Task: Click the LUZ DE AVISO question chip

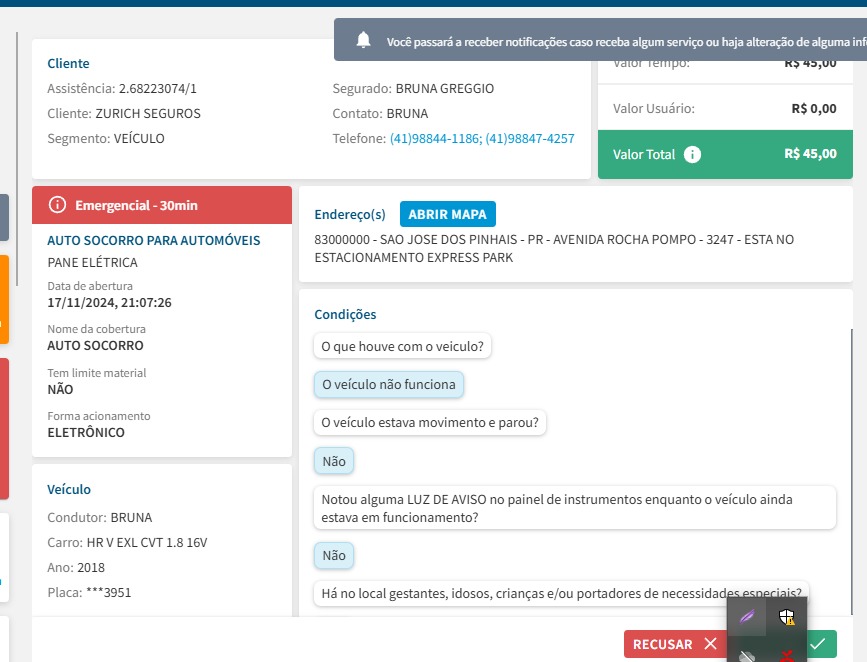Action: coord(574,508)
